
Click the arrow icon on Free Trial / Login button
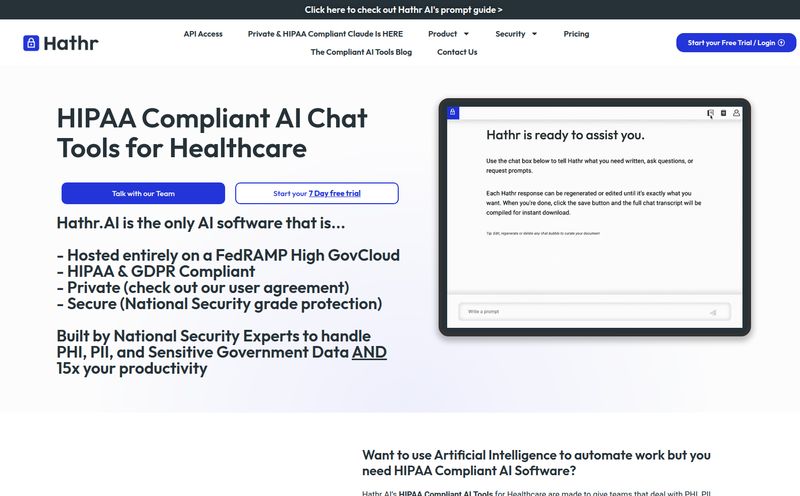tap(781, 43)
